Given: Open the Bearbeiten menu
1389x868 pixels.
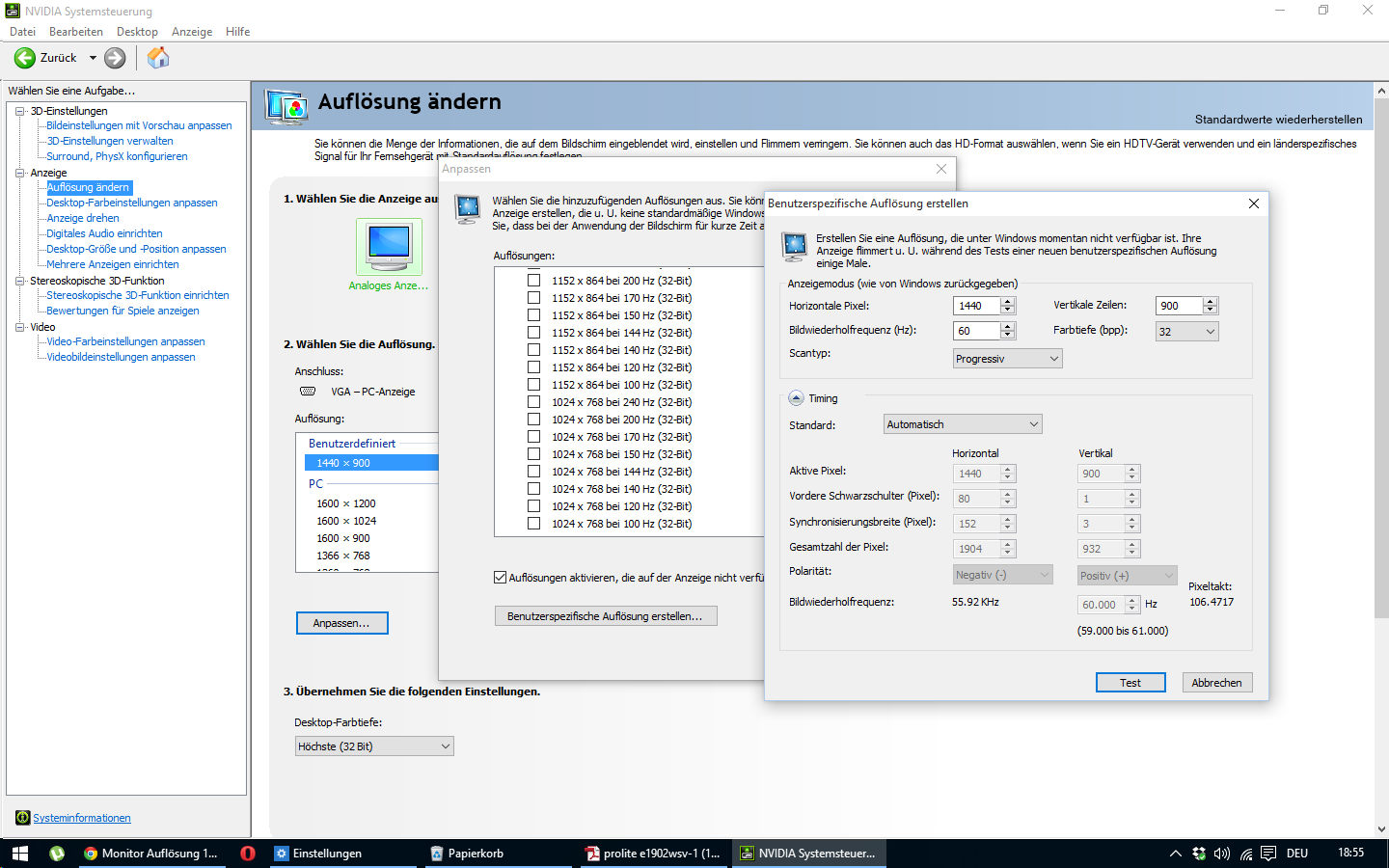Looking at the screenshot, I should click(x=76, y=32).
